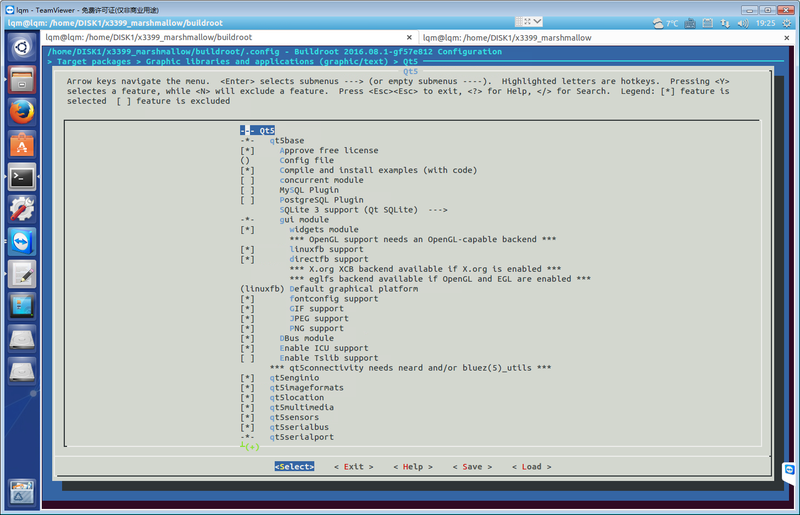Image resolution: width=800 pixels, height=515 pixels.
Task: Open the system gear menu in top panel
Action: click(788, 22)
